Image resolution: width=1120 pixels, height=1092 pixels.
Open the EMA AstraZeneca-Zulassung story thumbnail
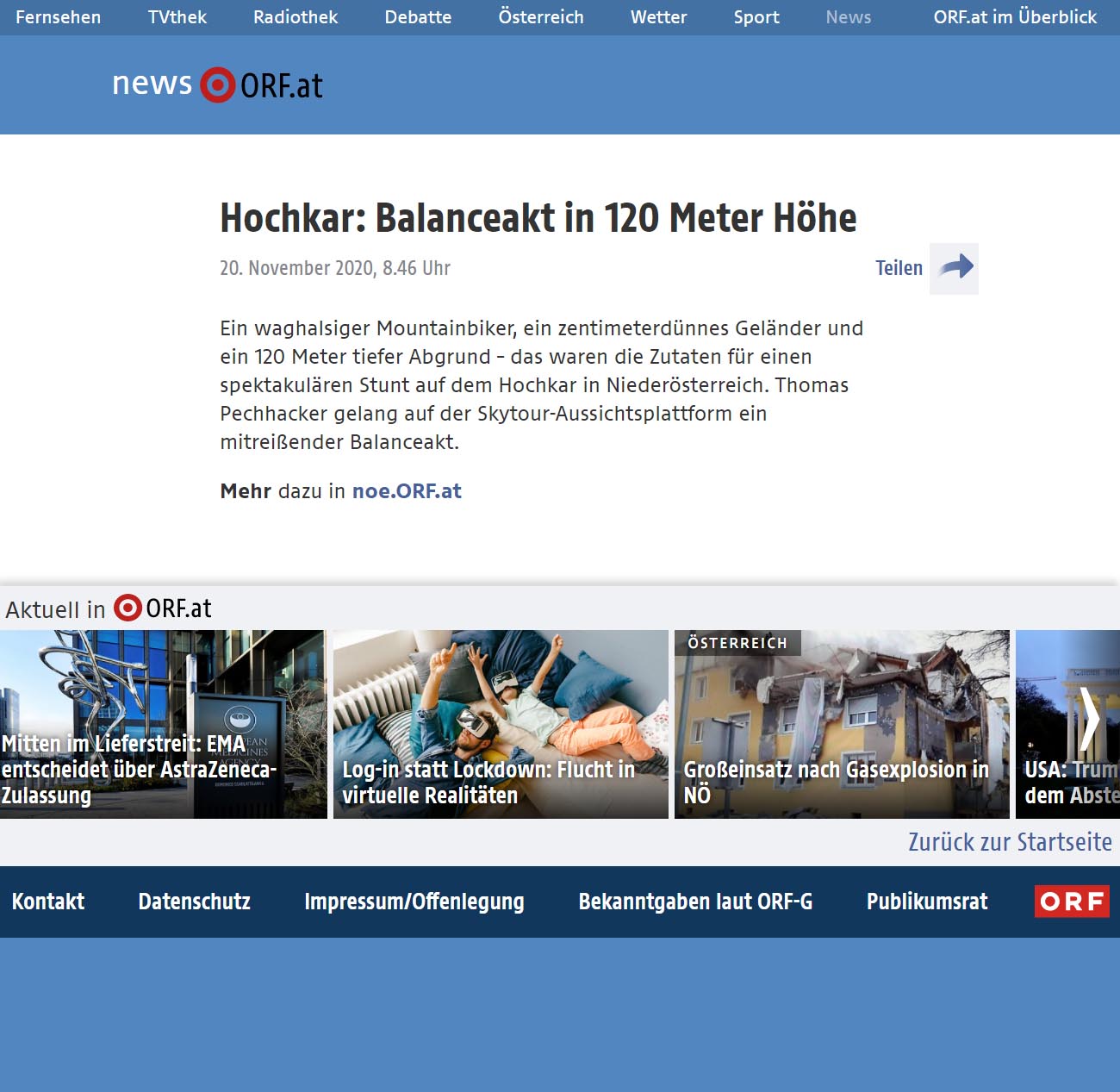(x=164, y=724)
